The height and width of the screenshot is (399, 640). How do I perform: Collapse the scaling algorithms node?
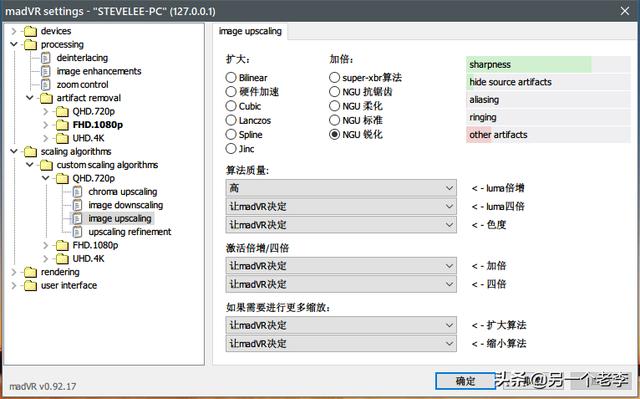point(14,151)
